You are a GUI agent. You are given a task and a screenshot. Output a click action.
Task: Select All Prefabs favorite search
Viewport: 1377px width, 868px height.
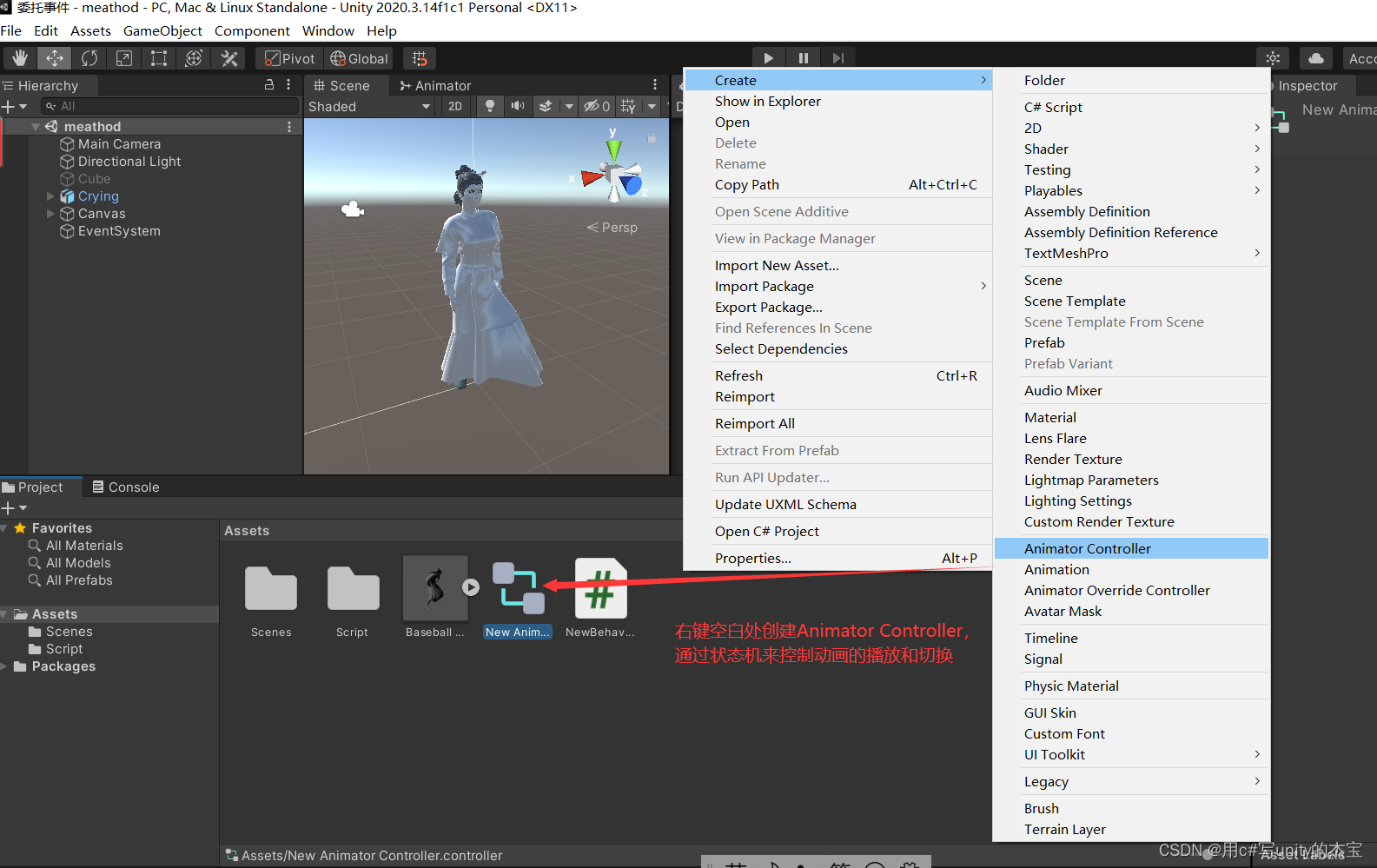tap(70, 580)
